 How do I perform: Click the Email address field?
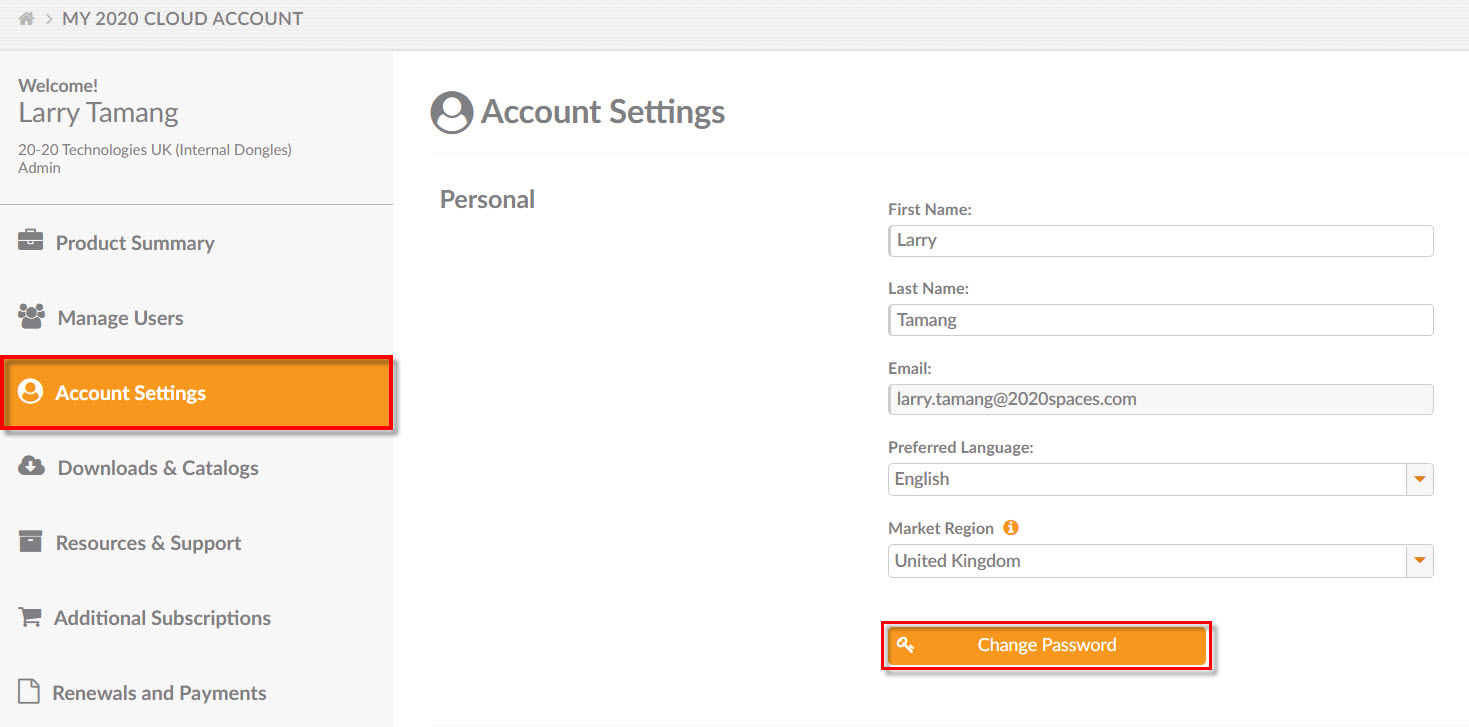tap(1160, 399)
